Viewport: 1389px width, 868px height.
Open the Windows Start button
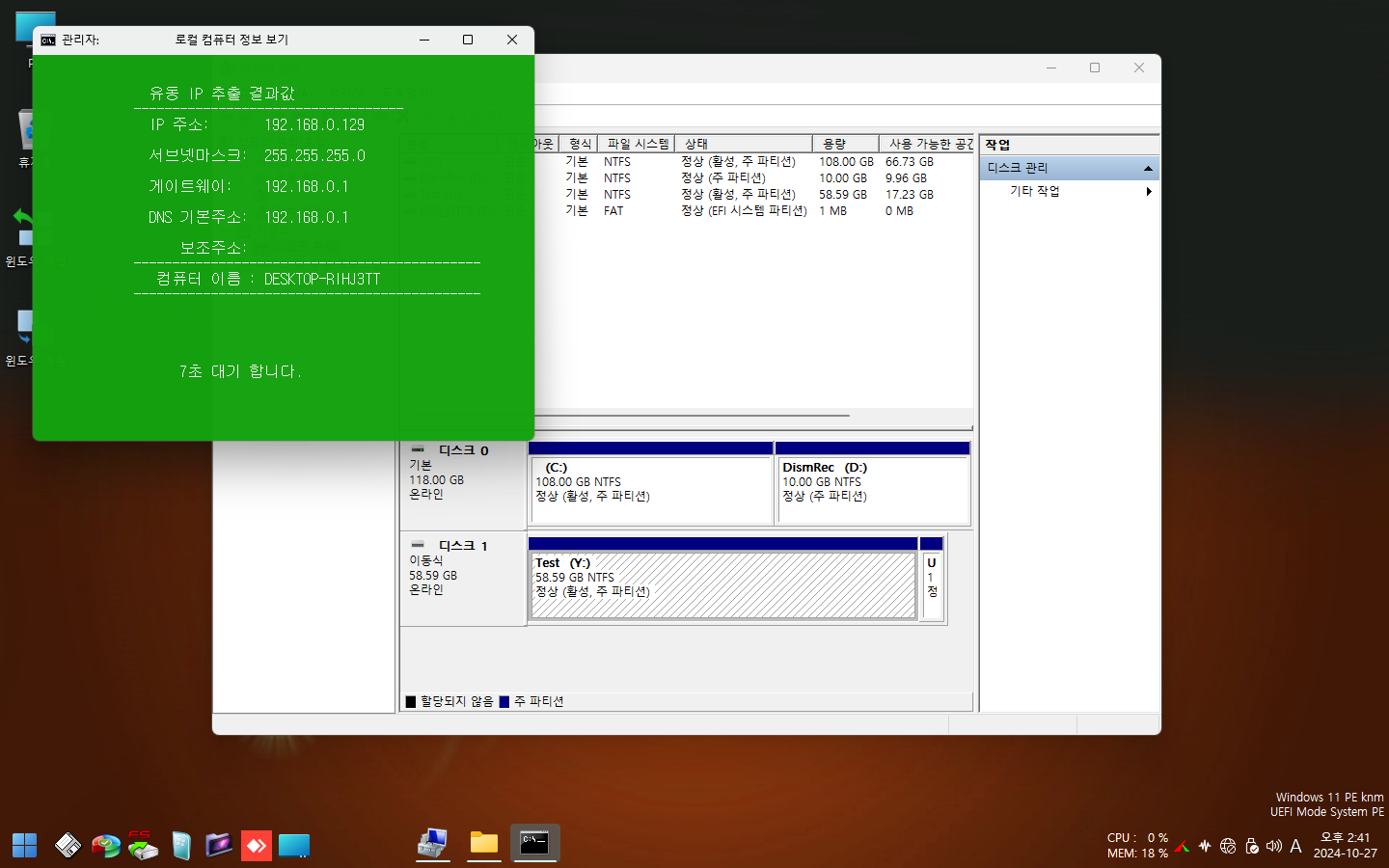[24, 846]
